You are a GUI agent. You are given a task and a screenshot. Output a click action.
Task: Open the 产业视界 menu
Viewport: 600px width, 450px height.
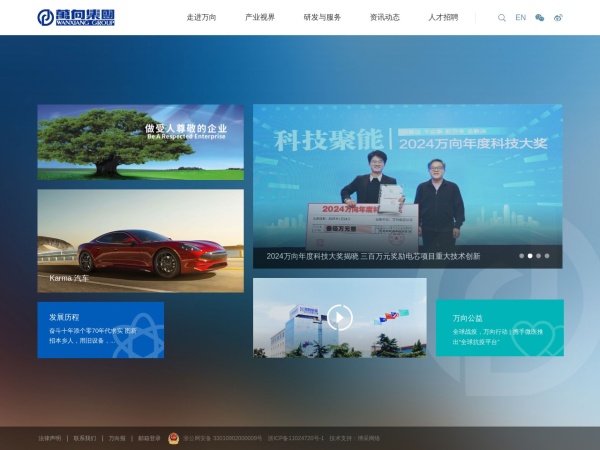pos(260,18)
